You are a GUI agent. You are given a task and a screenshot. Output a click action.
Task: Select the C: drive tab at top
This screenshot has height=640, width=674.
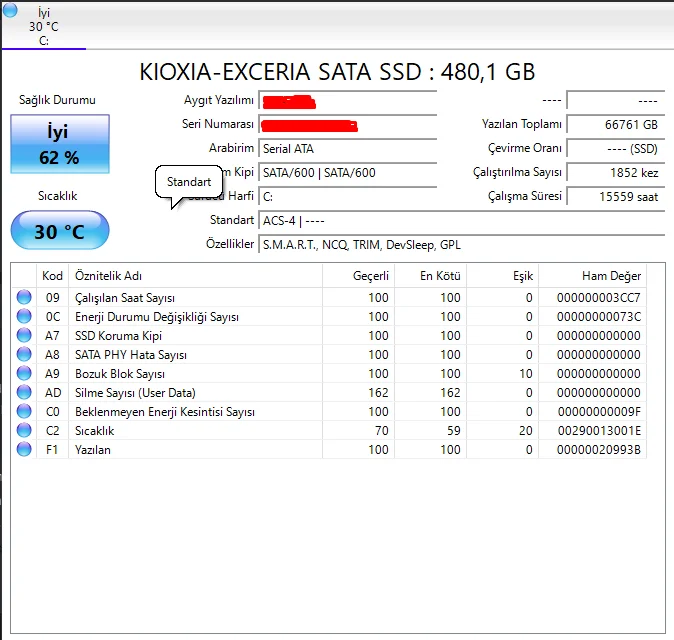pyautogui.click(x=43, y=27)
